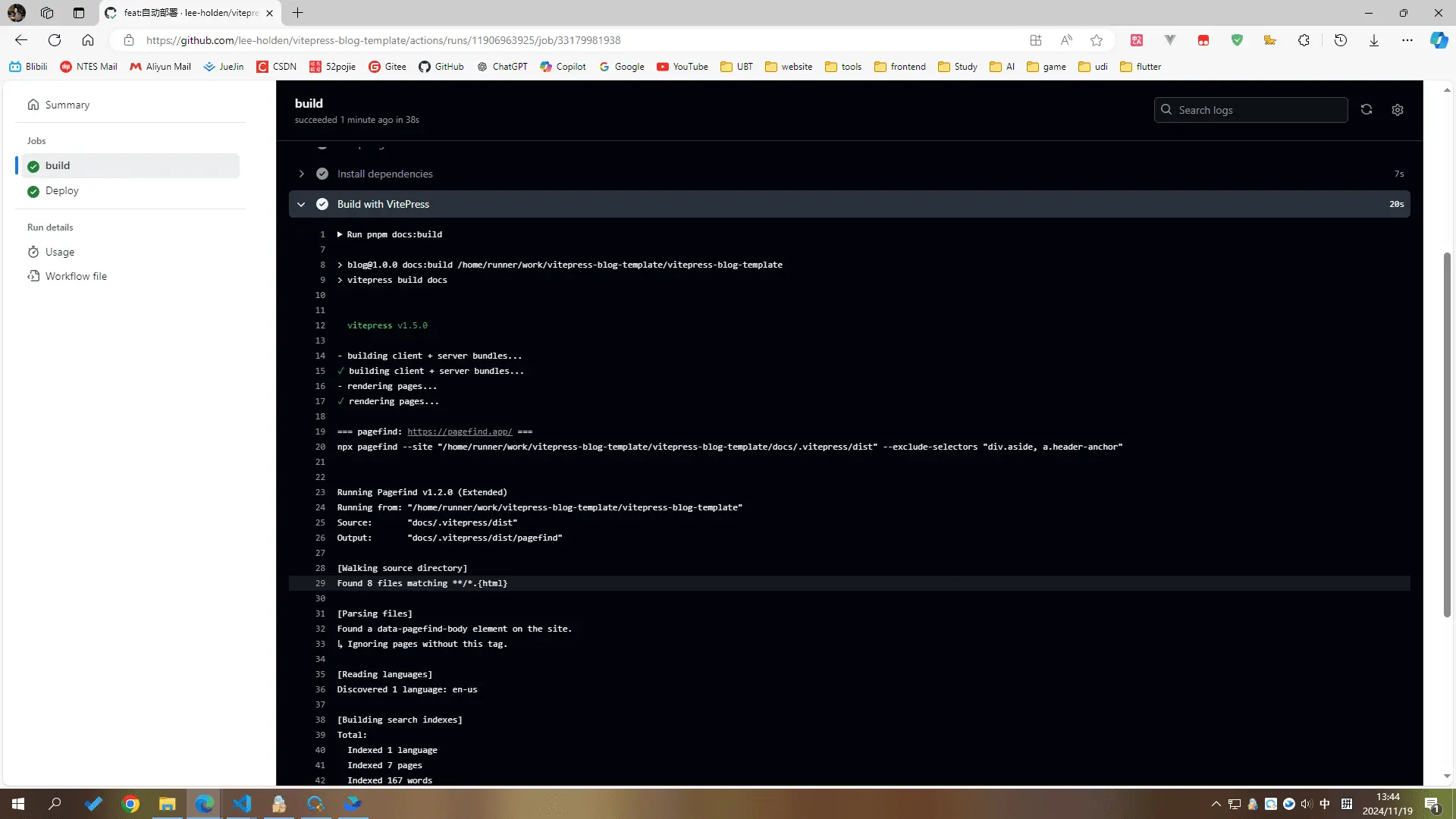Viewport: 1456px width, 819px height.
Task: Click the pagefind.app link in logs
Action: click(x=460, y=431)
